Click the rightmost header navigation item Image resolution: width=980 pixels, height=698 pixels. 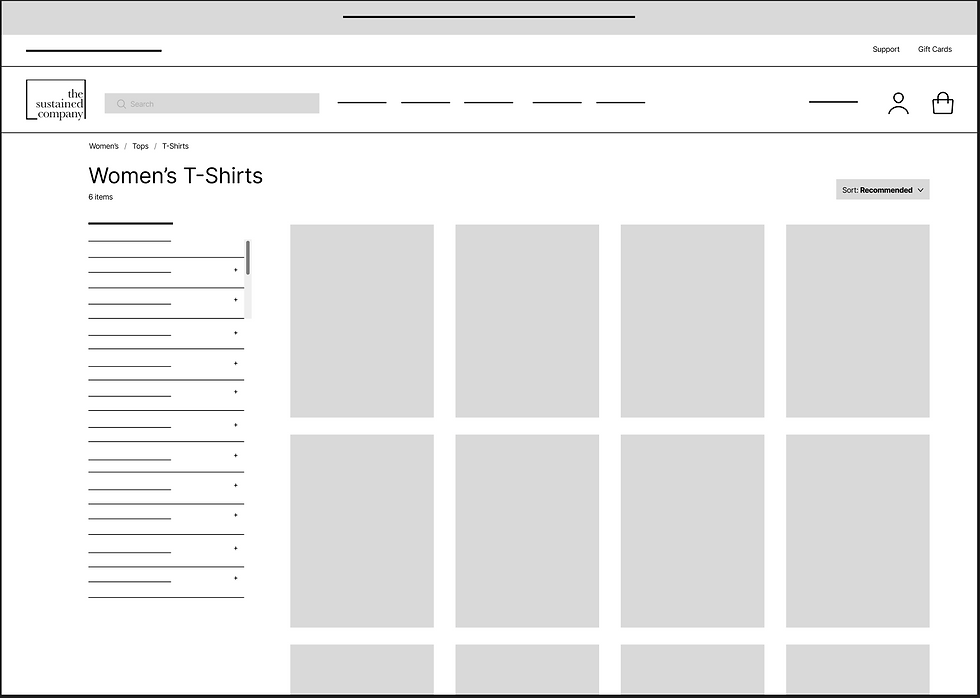620,101
